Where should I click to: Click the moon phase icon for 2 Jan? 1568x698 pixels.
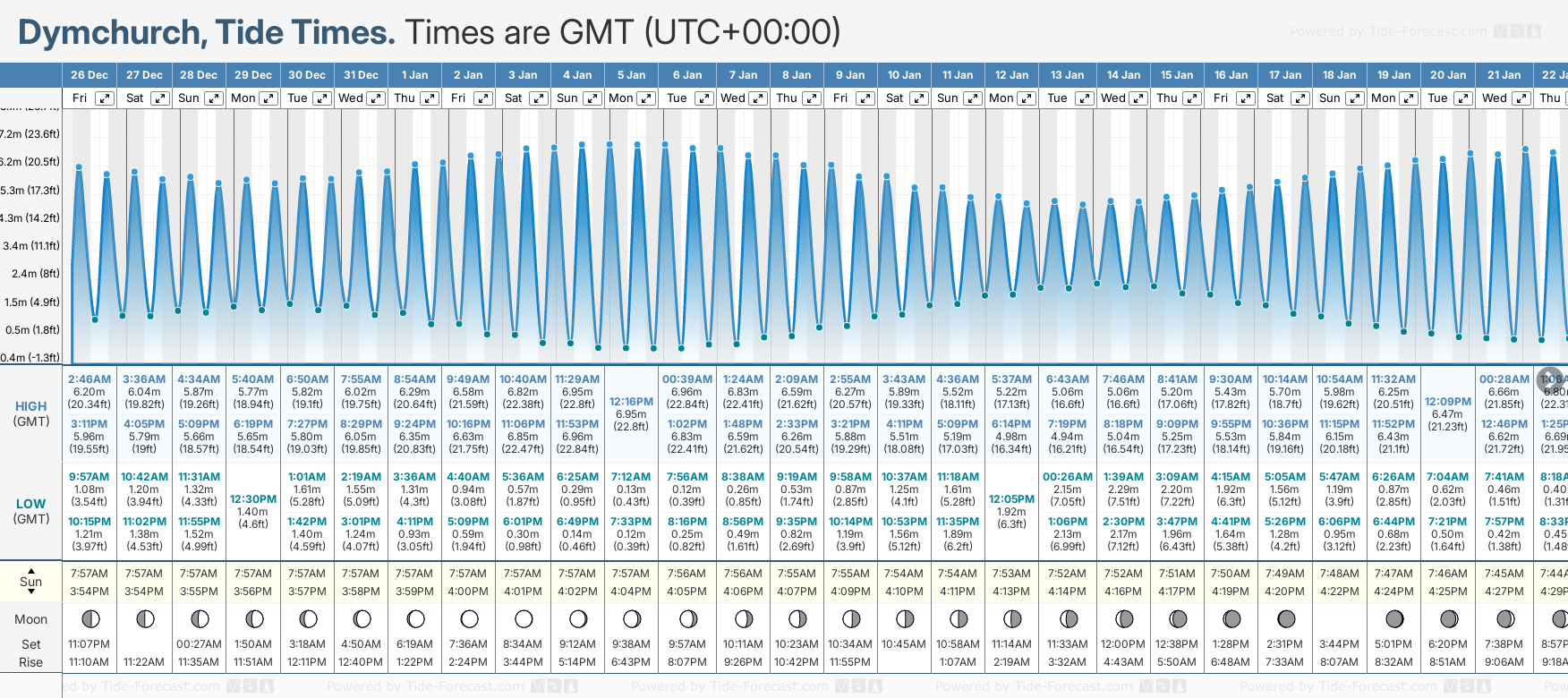point(469,618)
